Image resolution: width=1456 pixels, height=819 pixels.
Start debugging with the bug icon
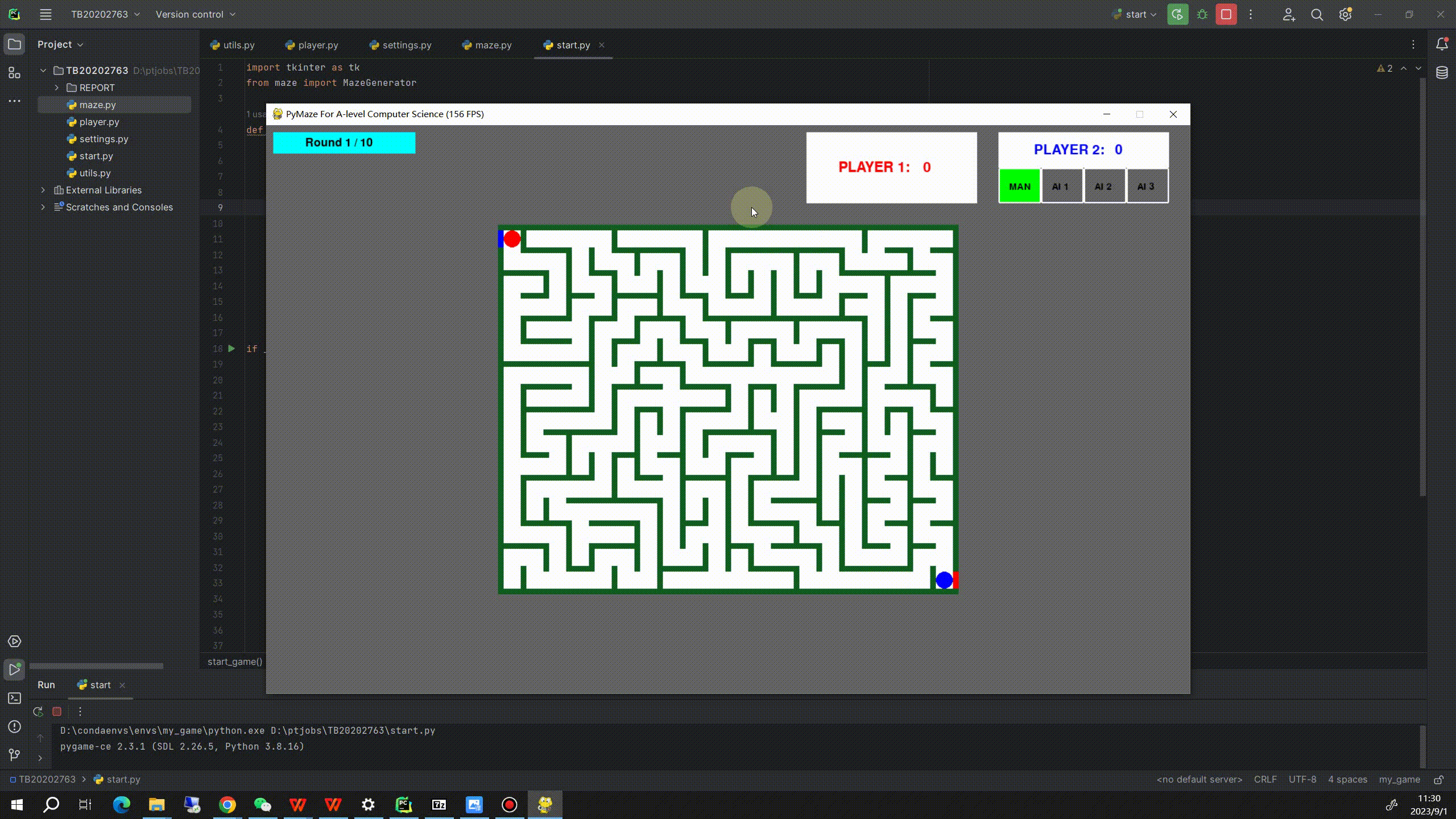click(1202, 14)
